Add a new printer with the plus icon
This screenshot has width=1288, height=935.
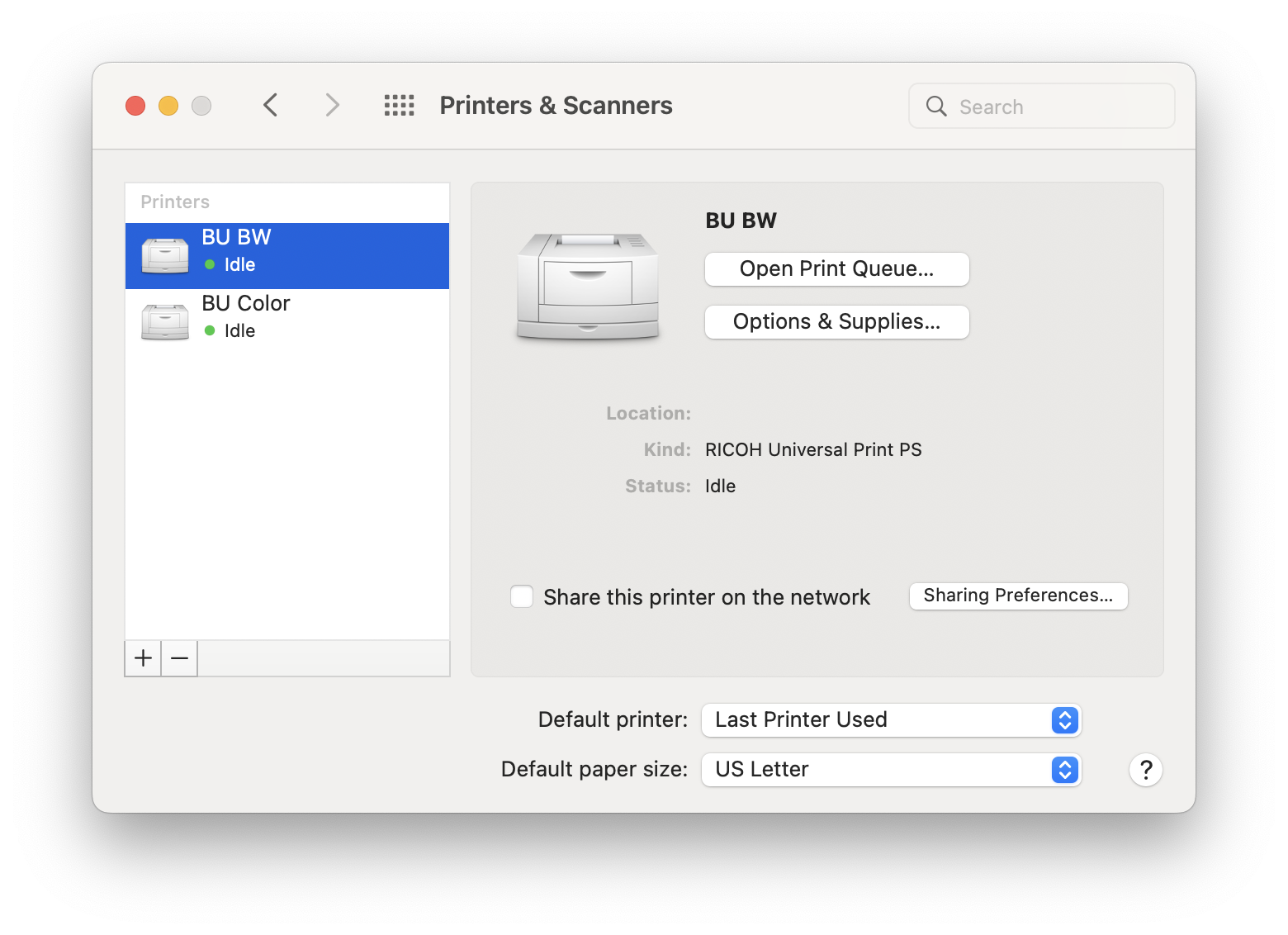pos(143,658)
